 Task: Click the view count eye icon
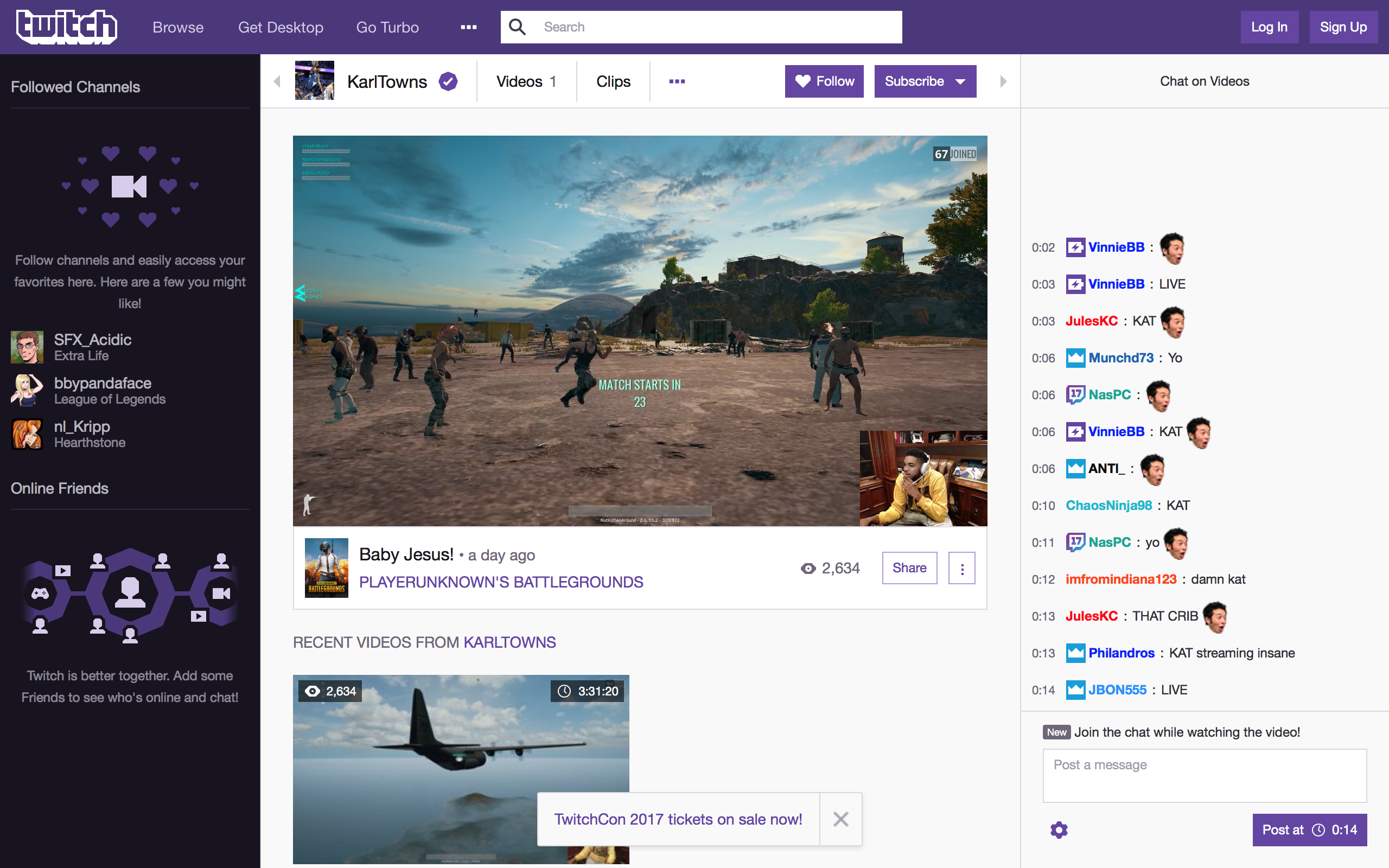808,569
